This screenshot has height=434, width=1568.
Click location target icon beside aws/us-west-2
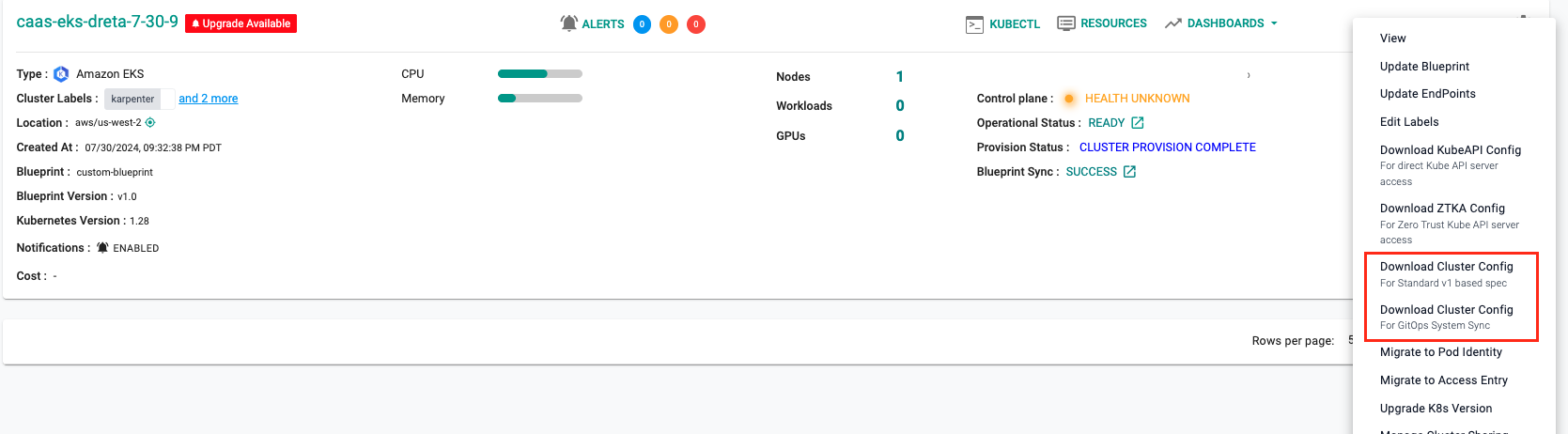pos(150,123)
